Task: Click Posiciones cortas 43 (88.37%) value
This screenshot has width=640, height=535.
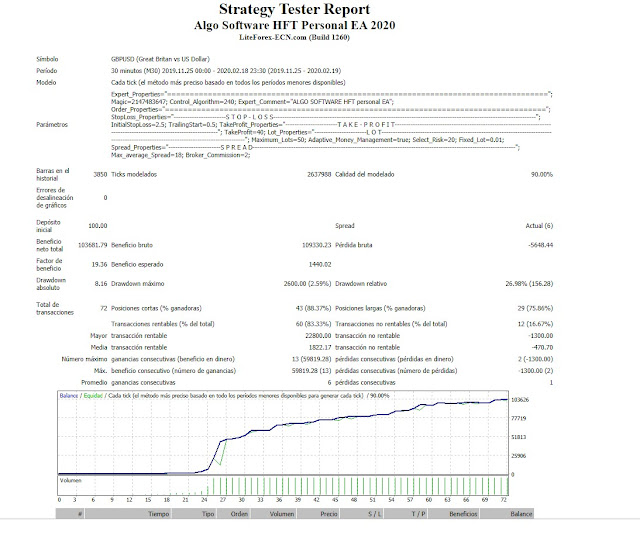Action: (313, 308)
